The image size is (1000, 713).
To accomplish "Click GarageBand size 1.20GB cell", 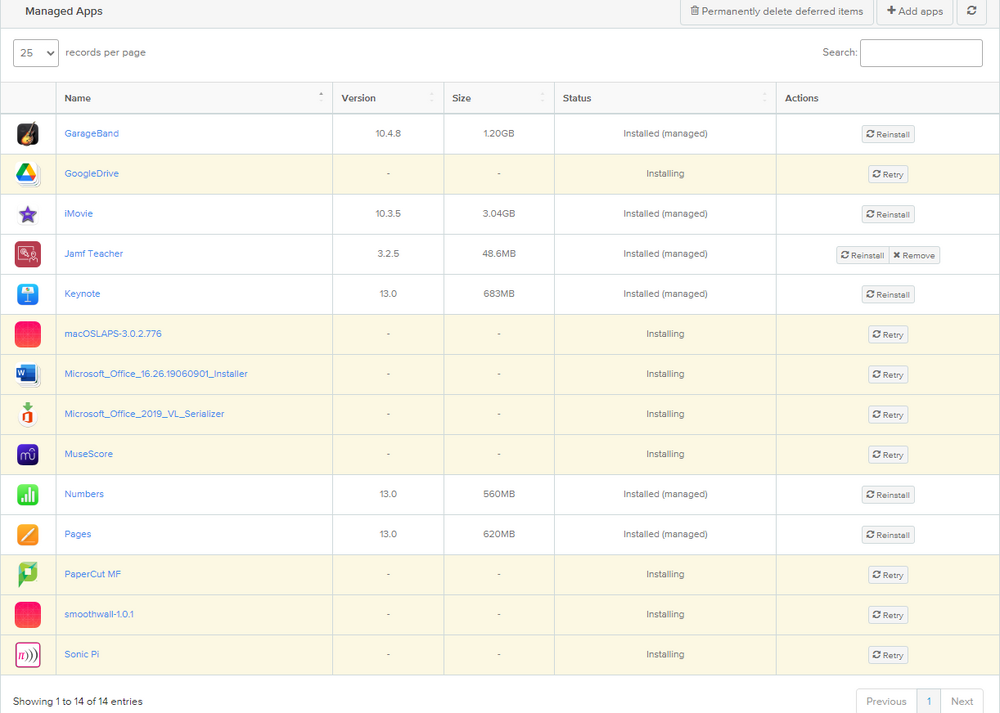I will pos(499,134).
